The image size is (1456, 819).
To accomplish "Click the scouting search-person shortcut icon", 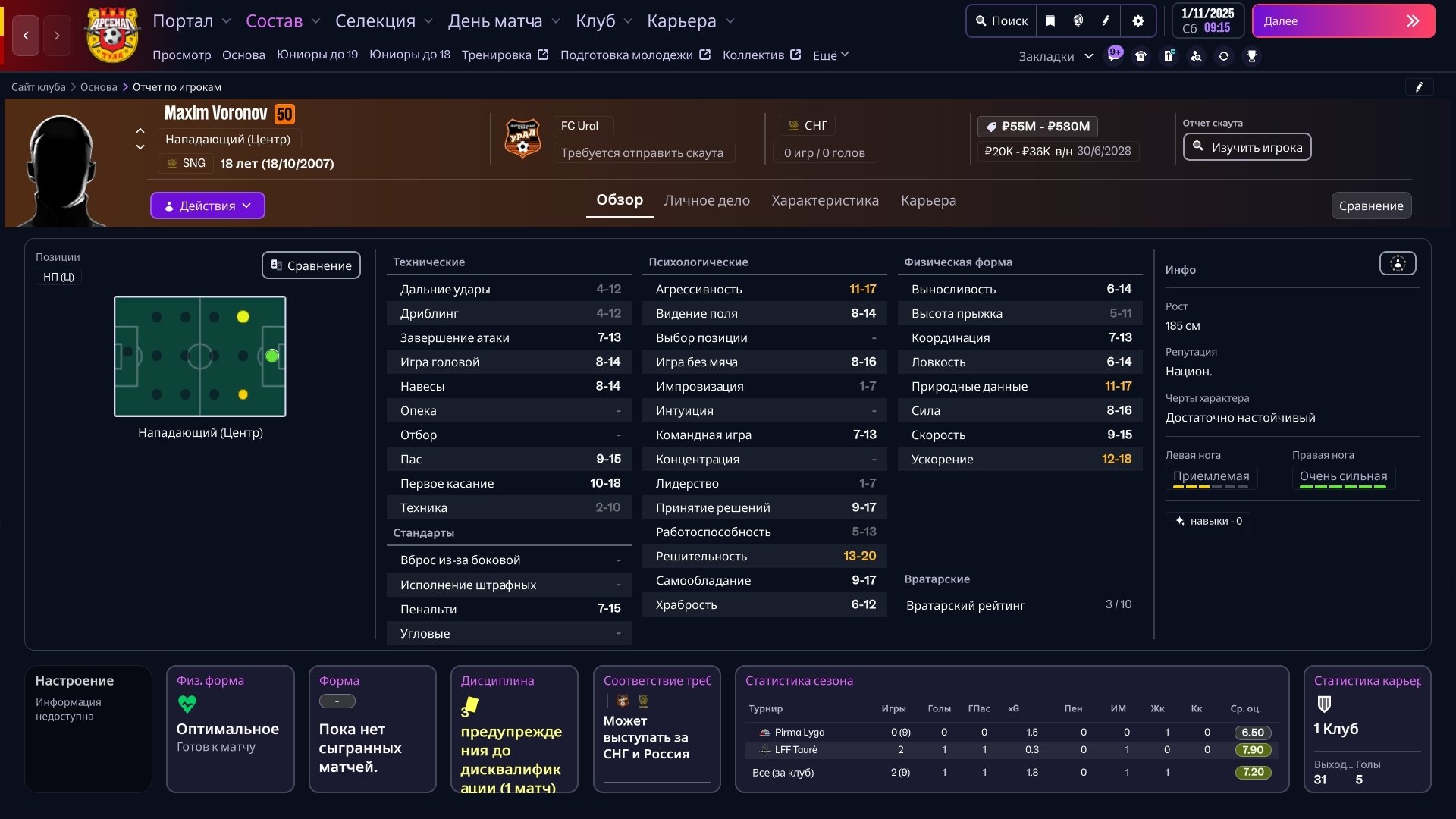I will (1196, 56).
